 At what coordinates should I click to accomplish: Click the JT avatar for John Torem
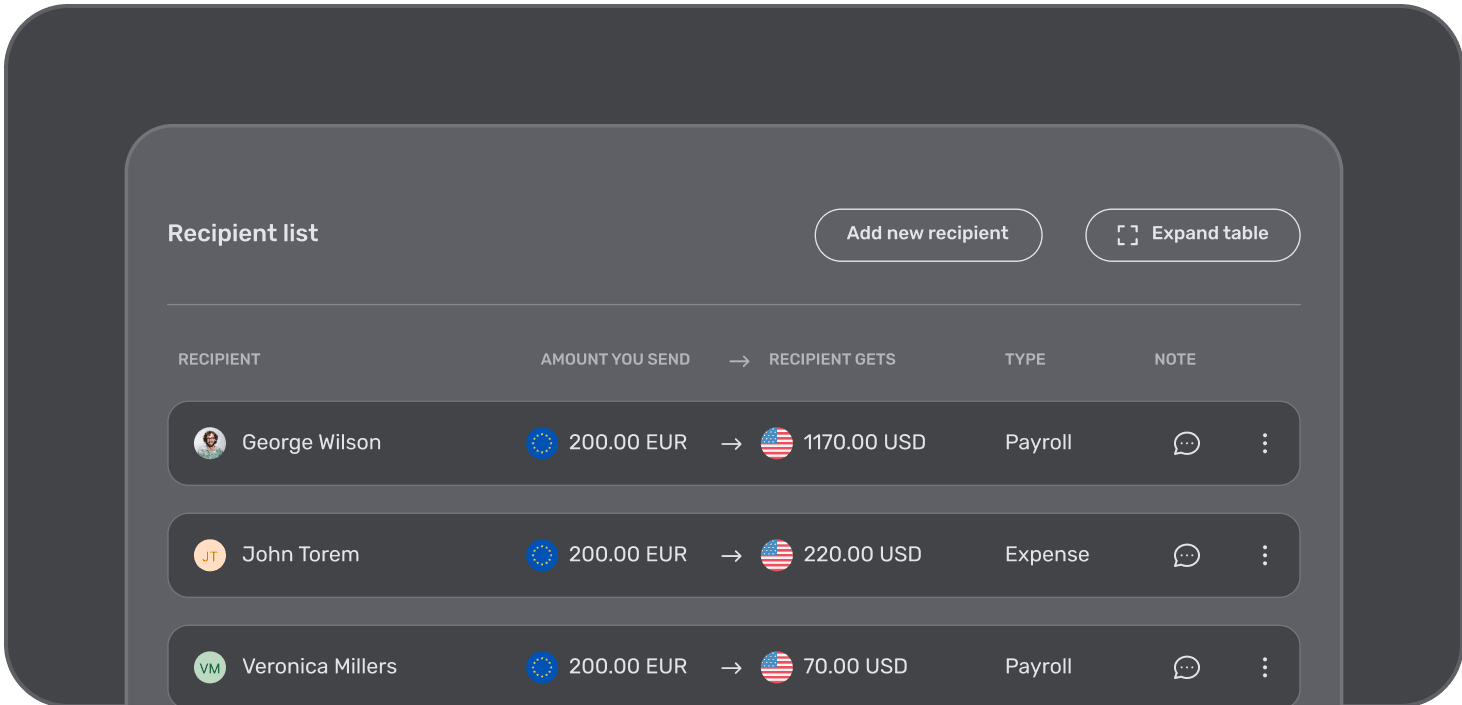210,555
